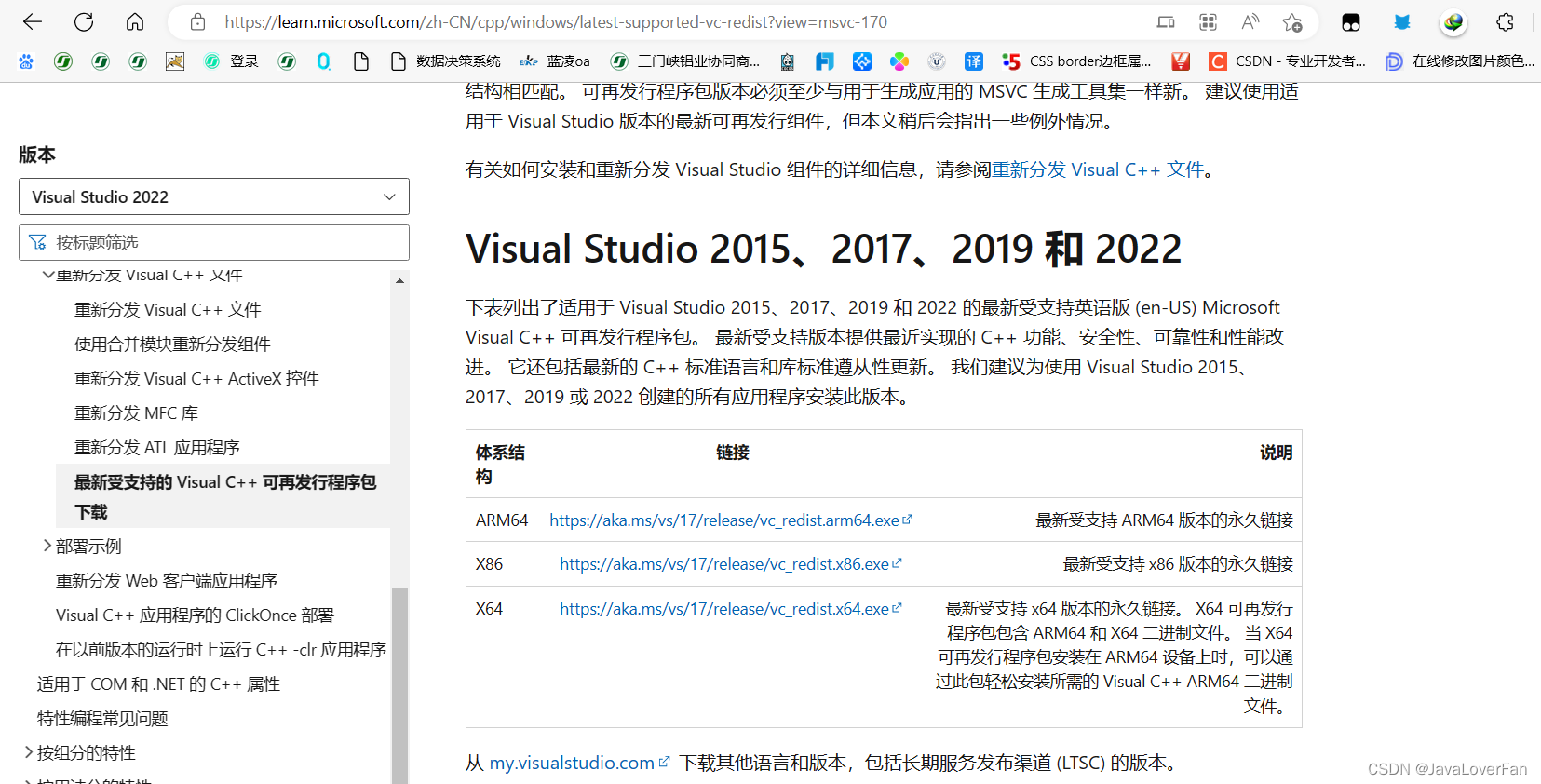This screenshot has height=784, width=1541.
Task: View site information via the lock icon
Action: coord(197,22)
